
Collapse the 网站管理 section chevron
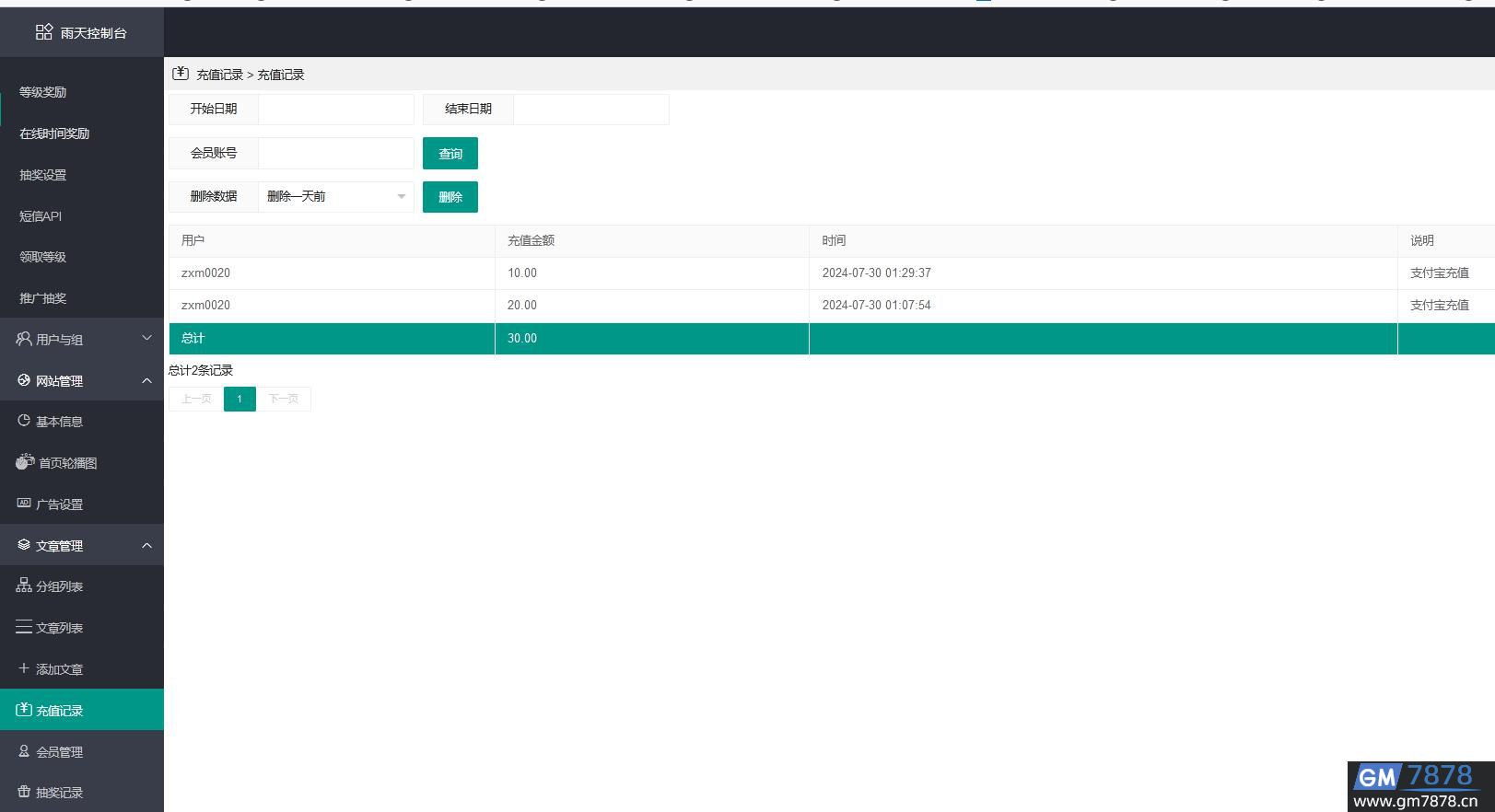(x=146, y=380)
